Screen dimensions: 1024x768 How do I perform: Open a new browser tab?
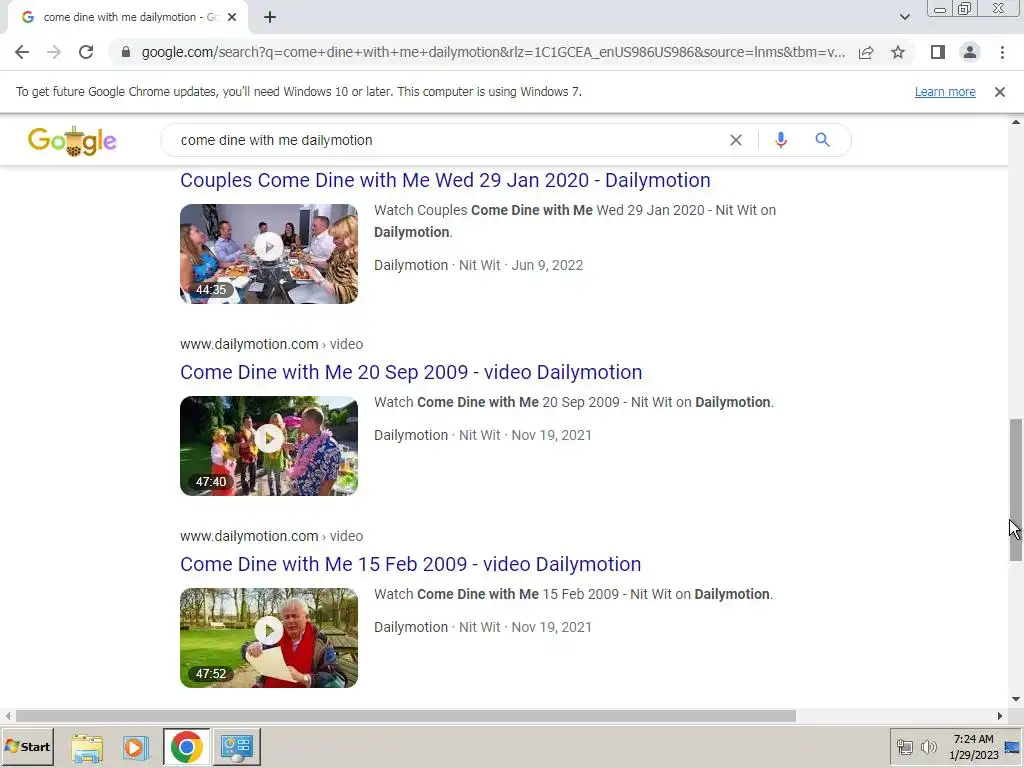(270, 17)
